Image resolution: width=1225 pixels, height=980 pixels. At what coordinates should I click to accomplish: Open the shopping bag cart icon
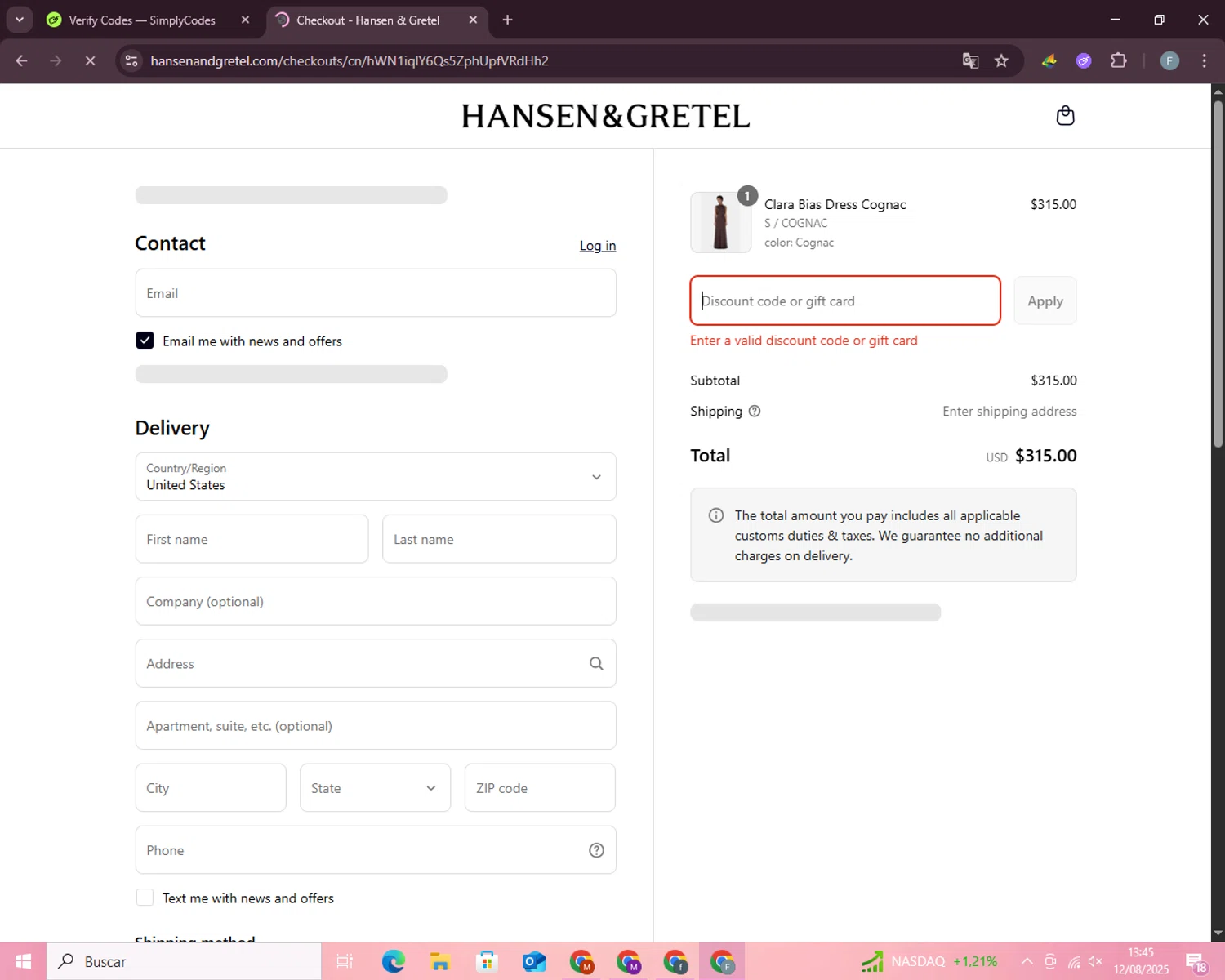1065,115
